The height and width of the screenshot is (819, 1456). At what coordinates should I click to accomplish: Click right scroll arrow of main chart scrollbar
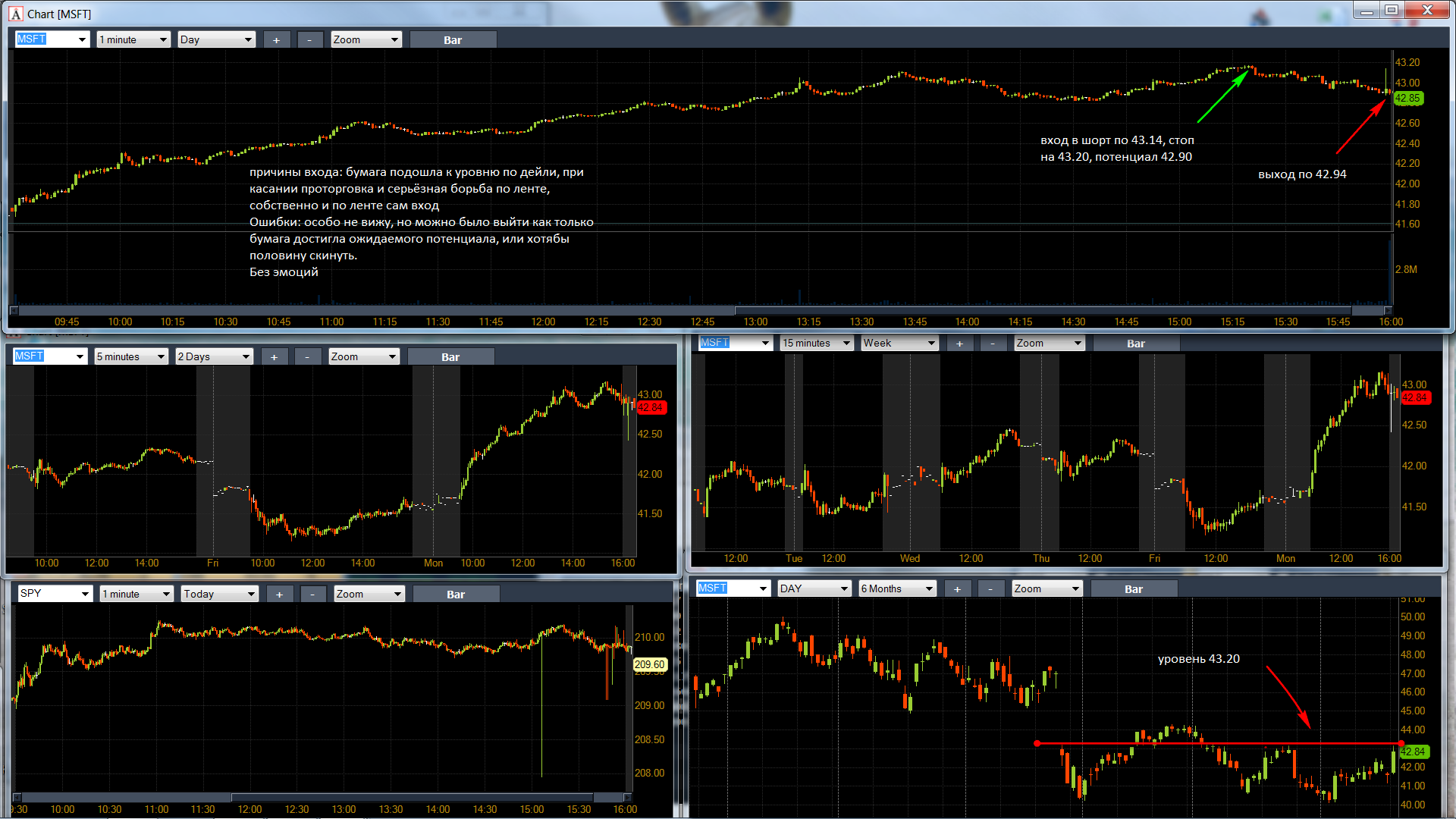[1389, 310]
